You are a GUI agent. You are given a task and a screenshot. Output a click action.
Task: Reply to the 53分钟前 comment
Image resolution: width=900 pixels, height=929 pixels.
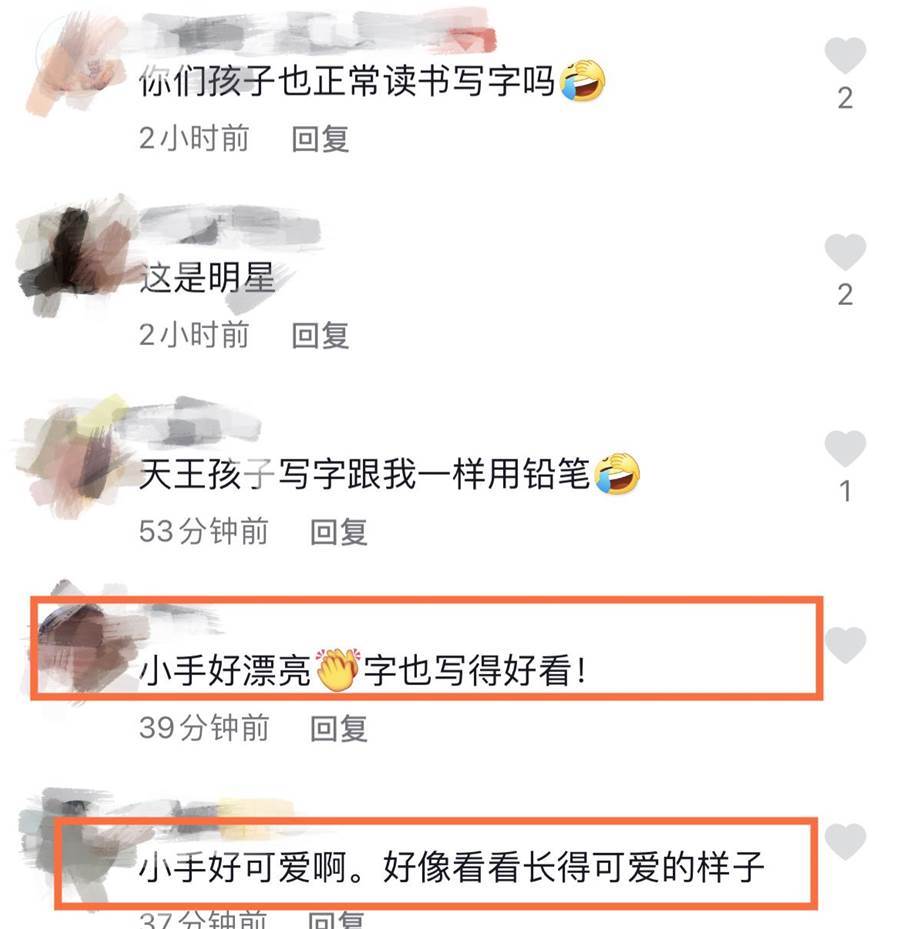pyautogui.click(x=339, y=532)
